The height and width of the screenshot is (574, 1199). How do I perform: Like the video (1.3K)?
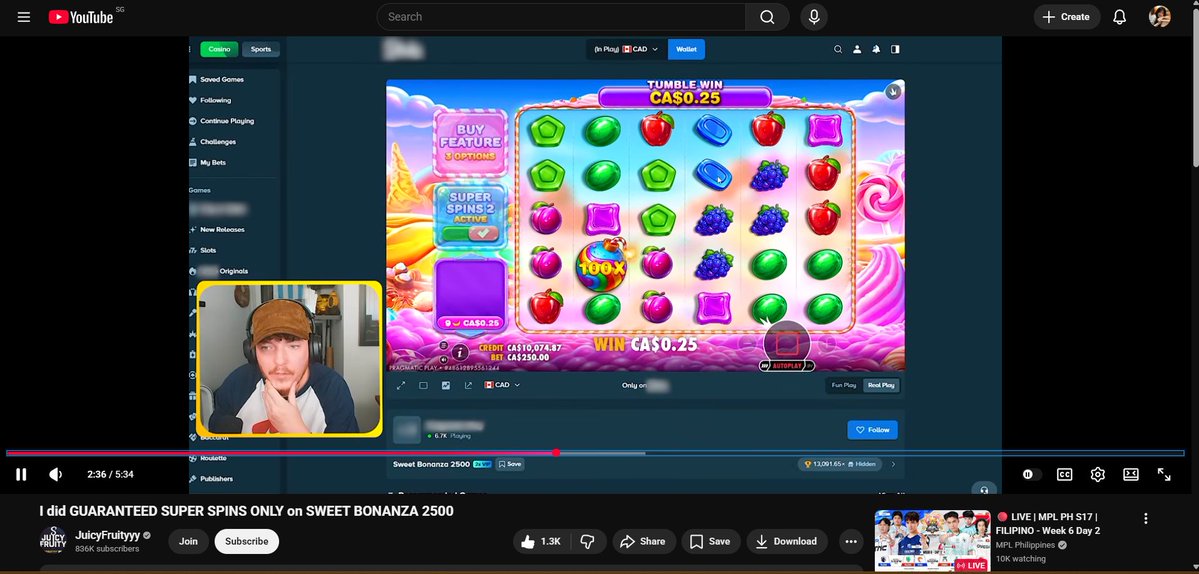tap(541, 541)
